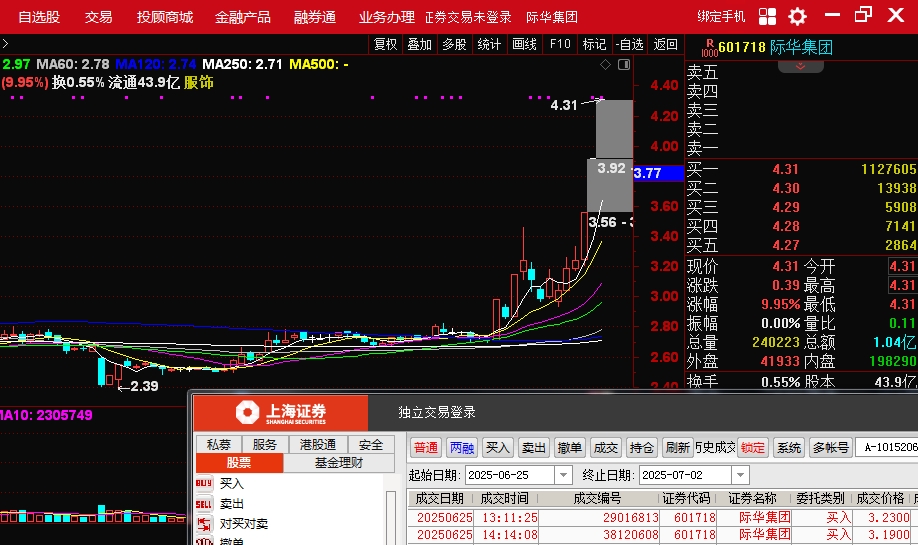Click the 系统 button
This screenshot has width=918, height=545.
coord(789,447)
